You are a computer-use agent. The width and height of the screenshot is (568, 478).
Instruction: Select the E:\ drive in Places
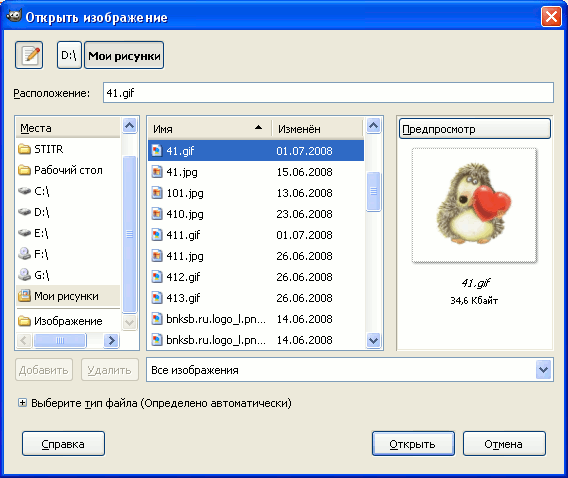pos(68,233)
